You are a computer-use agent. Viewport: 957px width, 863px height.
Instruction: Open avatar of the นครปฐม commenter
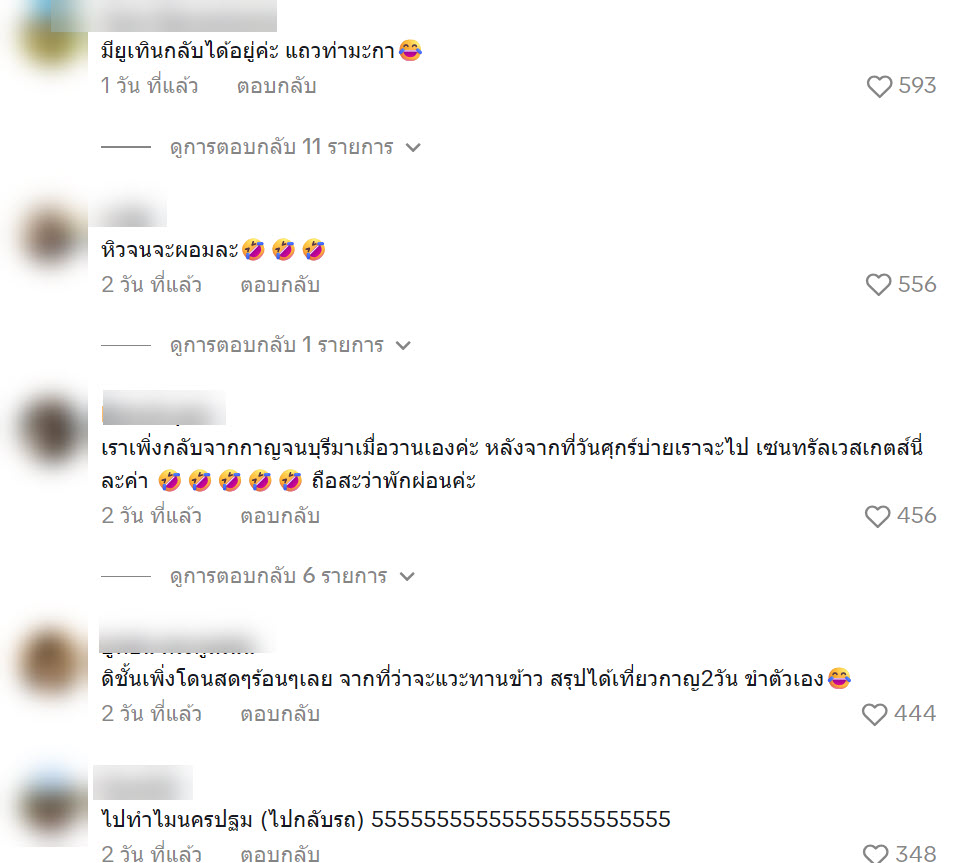coord(52,806)
